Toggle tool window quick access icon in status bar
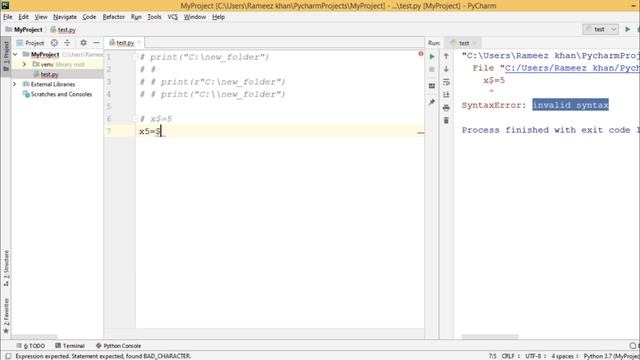The width and height of the screenshot is (640, 360). tap(8, 356)
